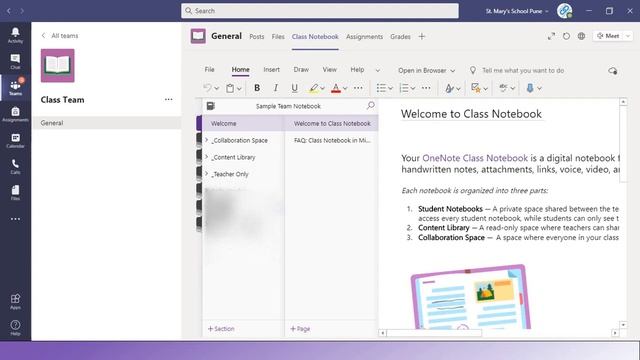The width and height of the screenshot is (640, 360).
Task: Open numbering style dropdown arrow
Action: 413,88
